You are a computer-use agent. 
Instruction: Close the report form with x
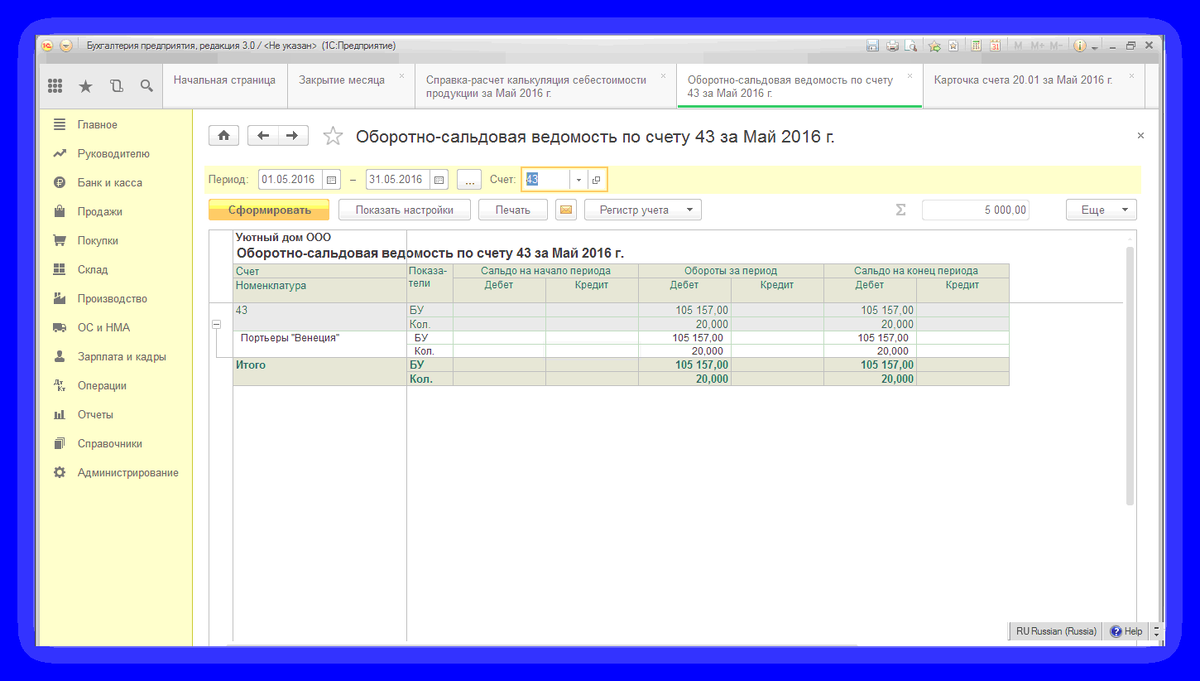coord(1140,135)
